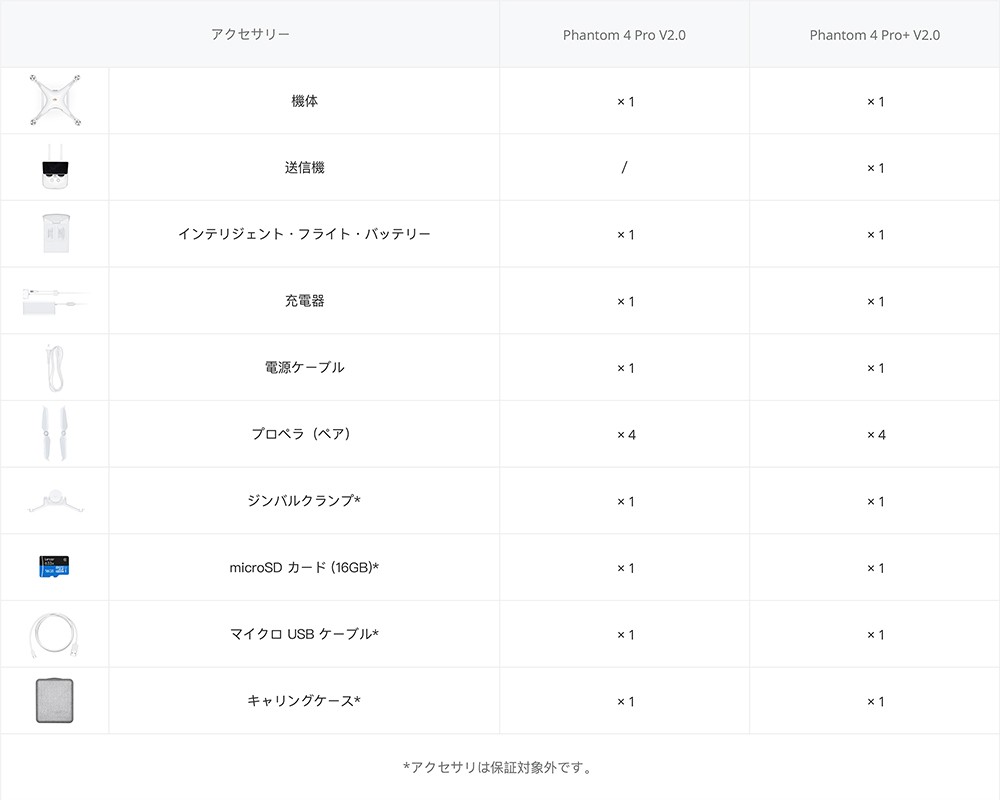Click the 充電器 row label
This screenshot has height=800, width=1000.
[304, 300]
